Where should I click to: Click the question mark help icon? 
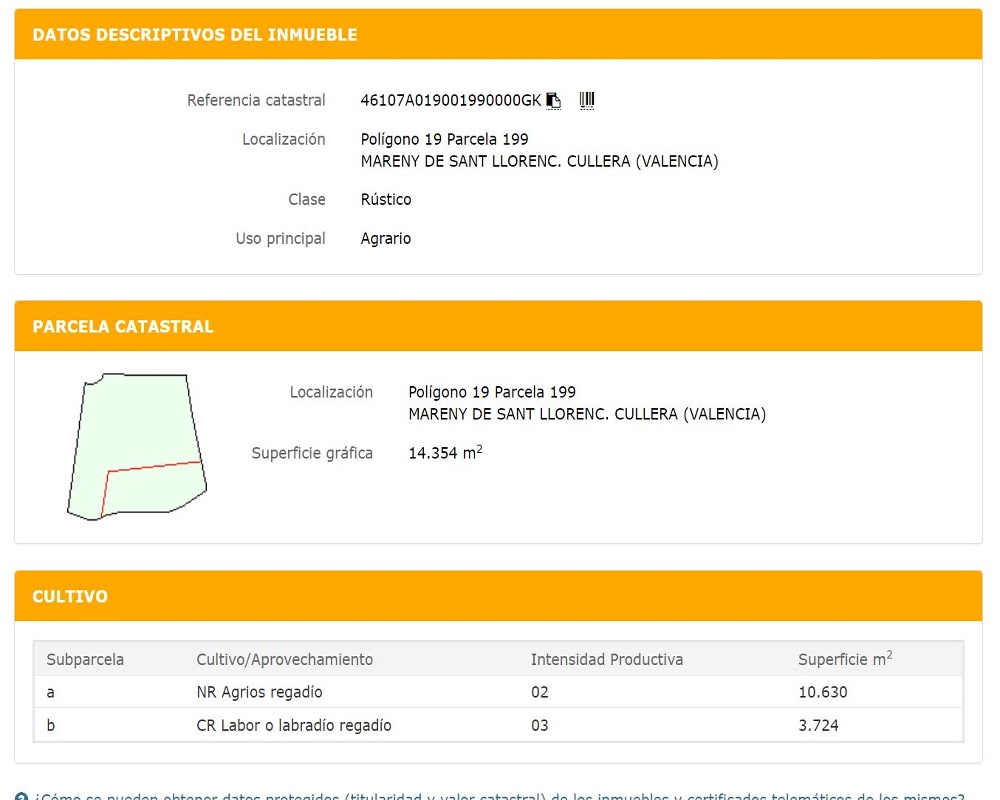(22, 797)
